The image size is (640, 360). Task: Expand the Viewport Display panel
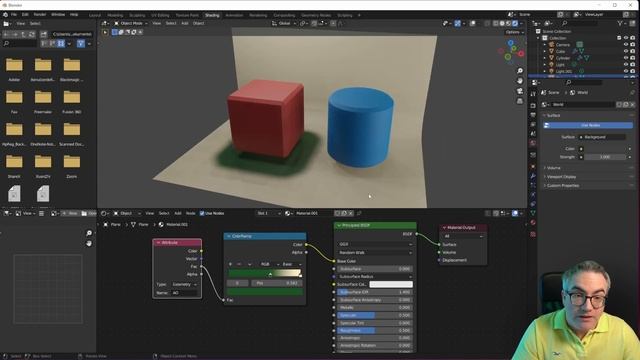[x=561, y=177]
